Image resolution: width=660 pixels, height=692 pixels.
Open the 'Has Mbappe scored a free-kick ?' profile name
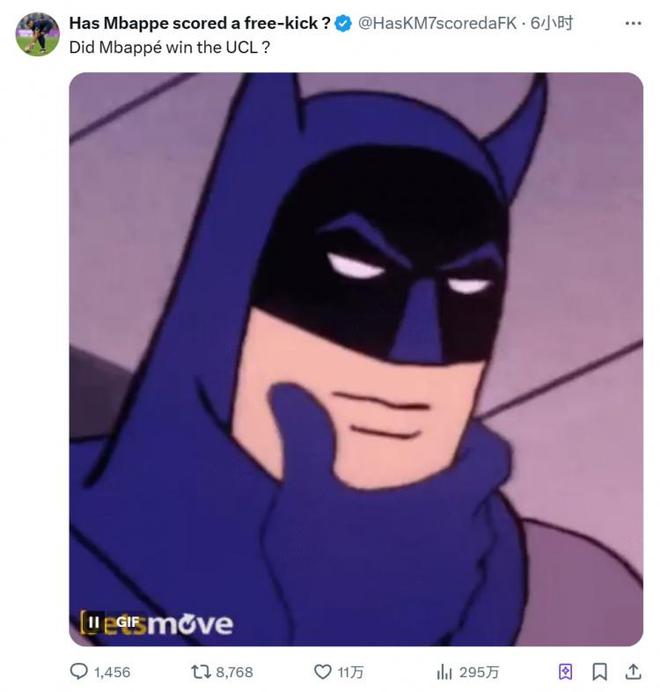pos(200,23)
